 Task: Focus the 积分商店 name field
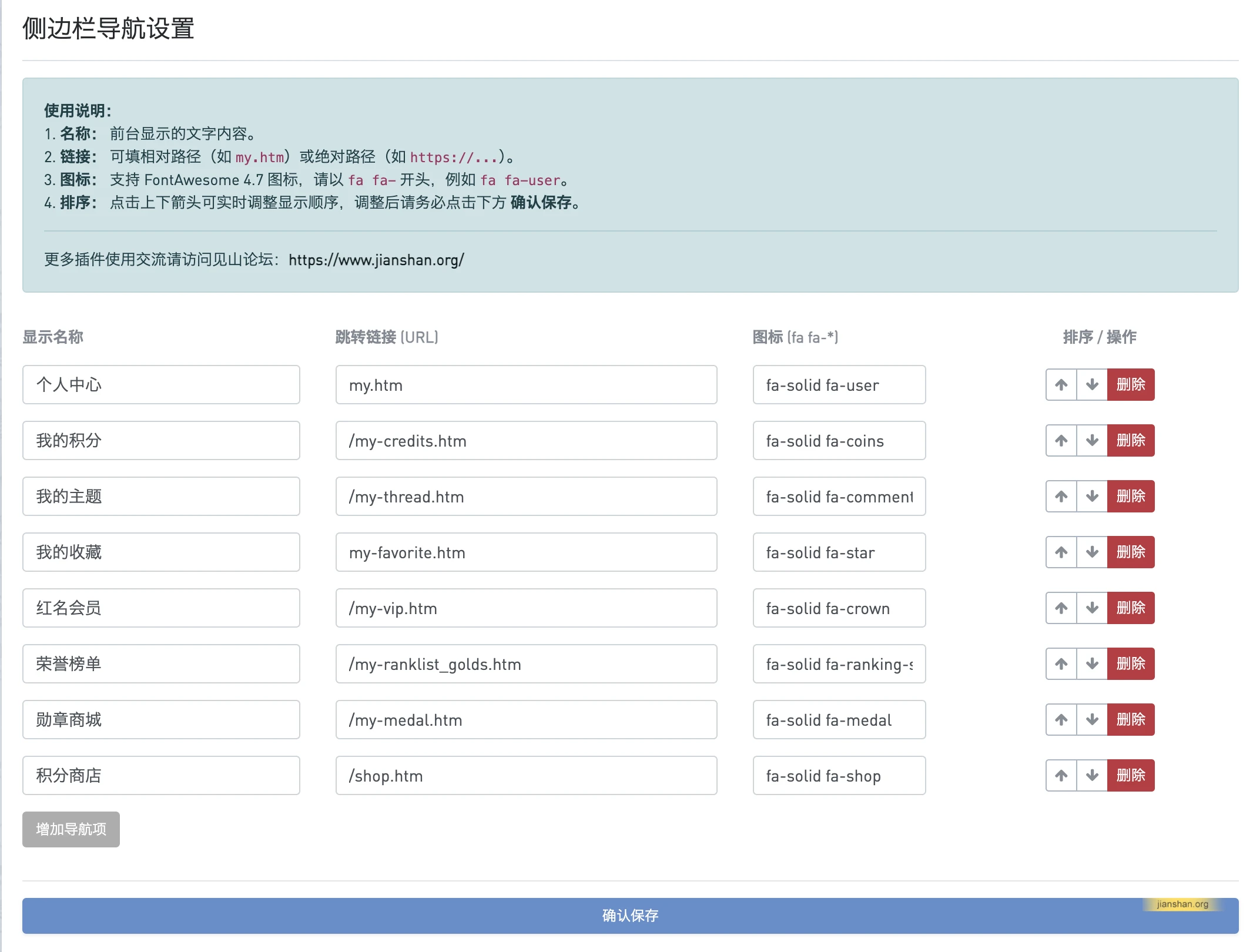[161, 776]
